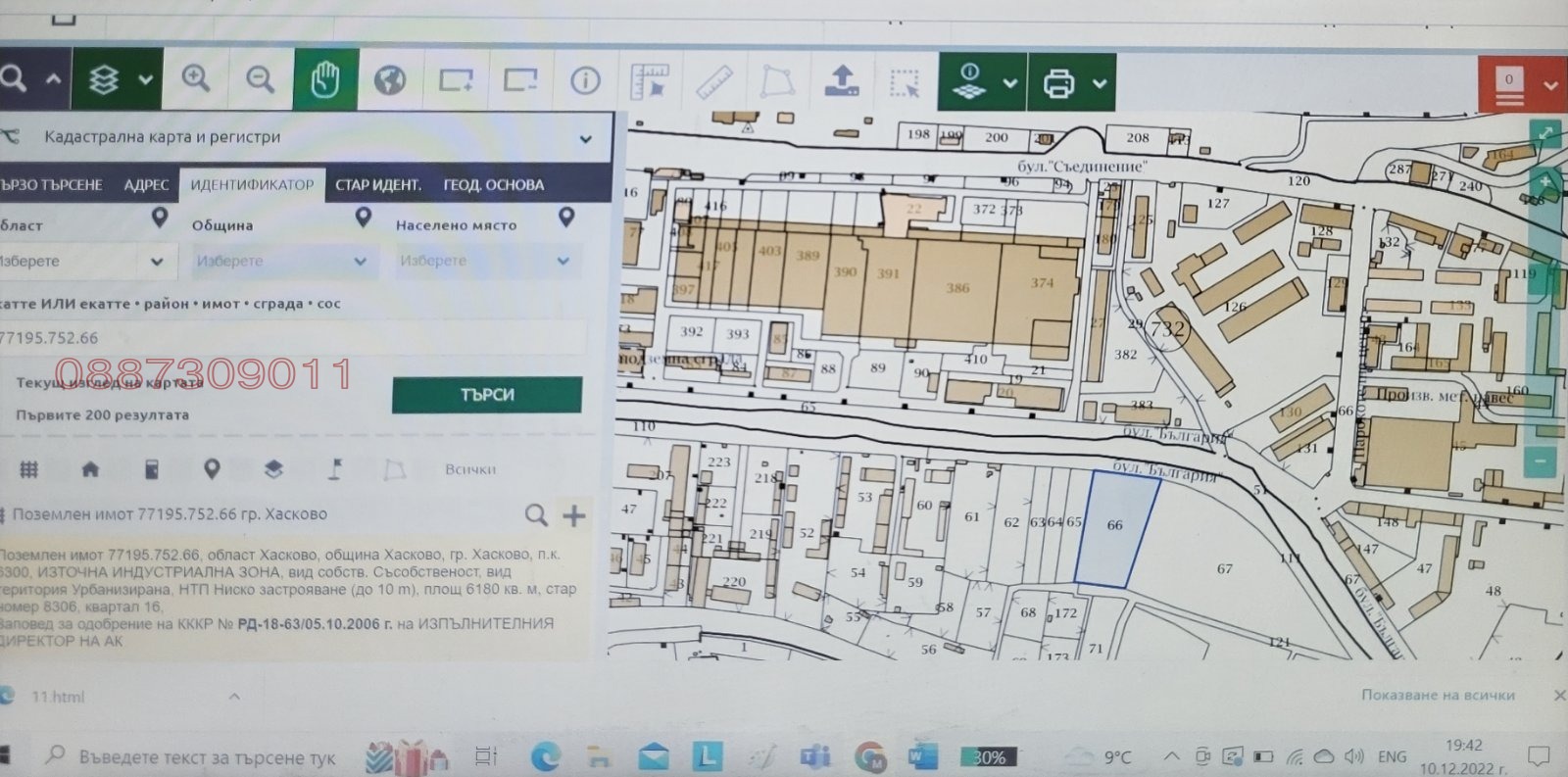The height and width of the screenshot is (777, 1568).
Task: Click the Всички filter link
Action: 470,470
